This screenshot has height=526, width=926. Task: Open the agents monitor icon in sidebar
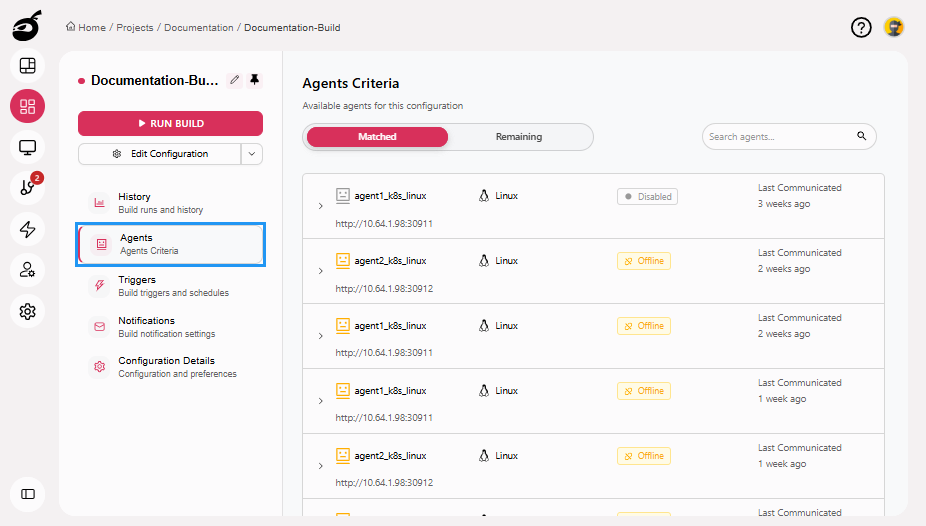[x=27, y=147]
